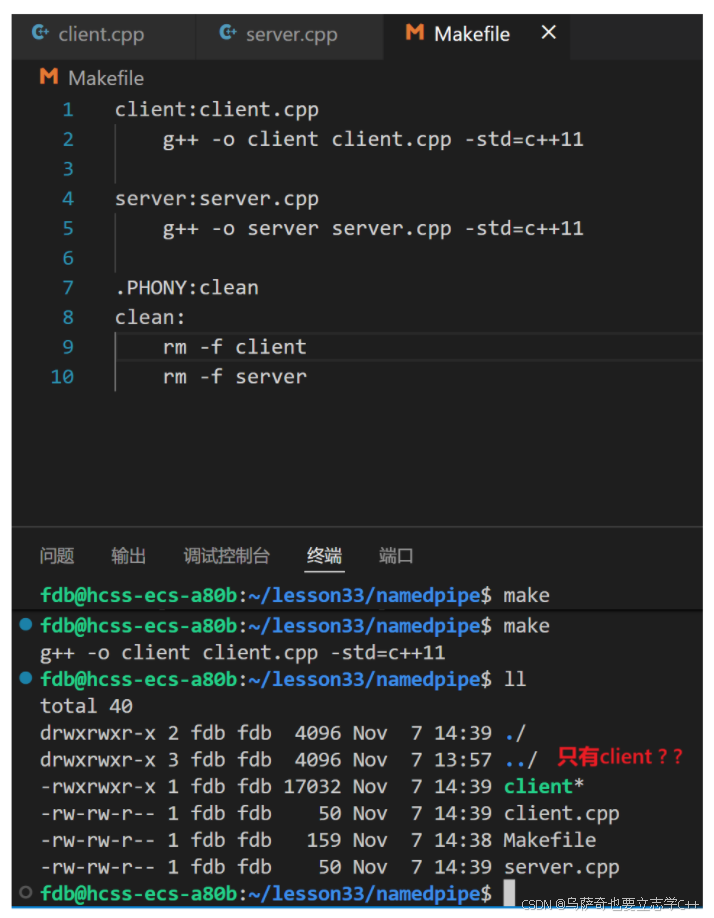Open the 端口 panel tab
This screenshot has height=918, width=714.
[x=396, y=556]
